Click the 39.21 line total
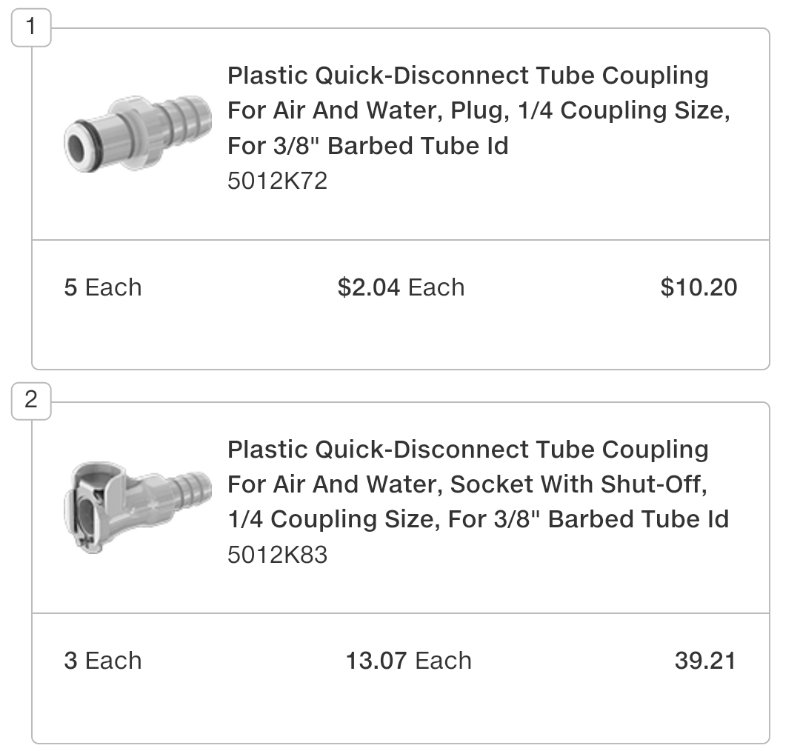The image size is (800, 751). point(705,661)
